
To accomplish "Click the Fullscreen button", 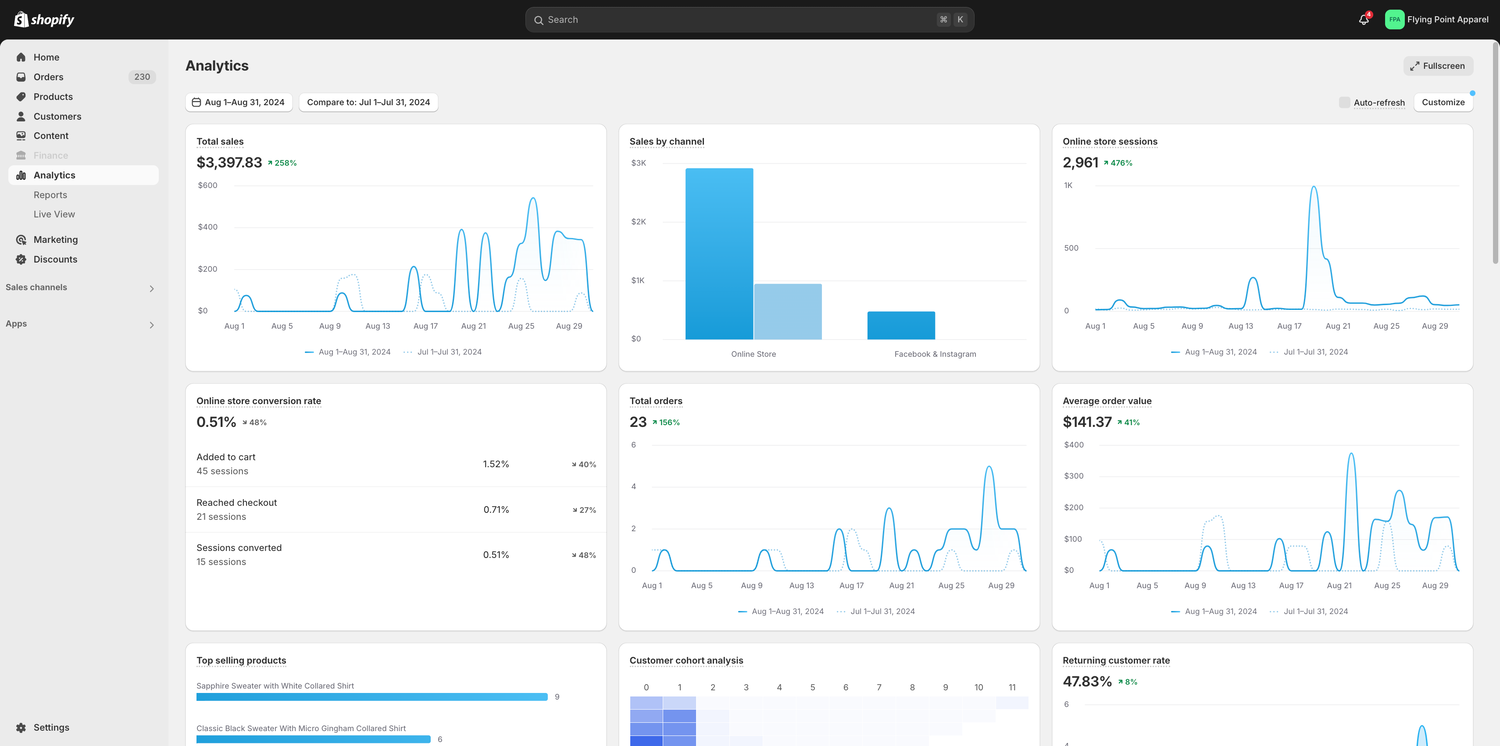I will click(1438, 66).
